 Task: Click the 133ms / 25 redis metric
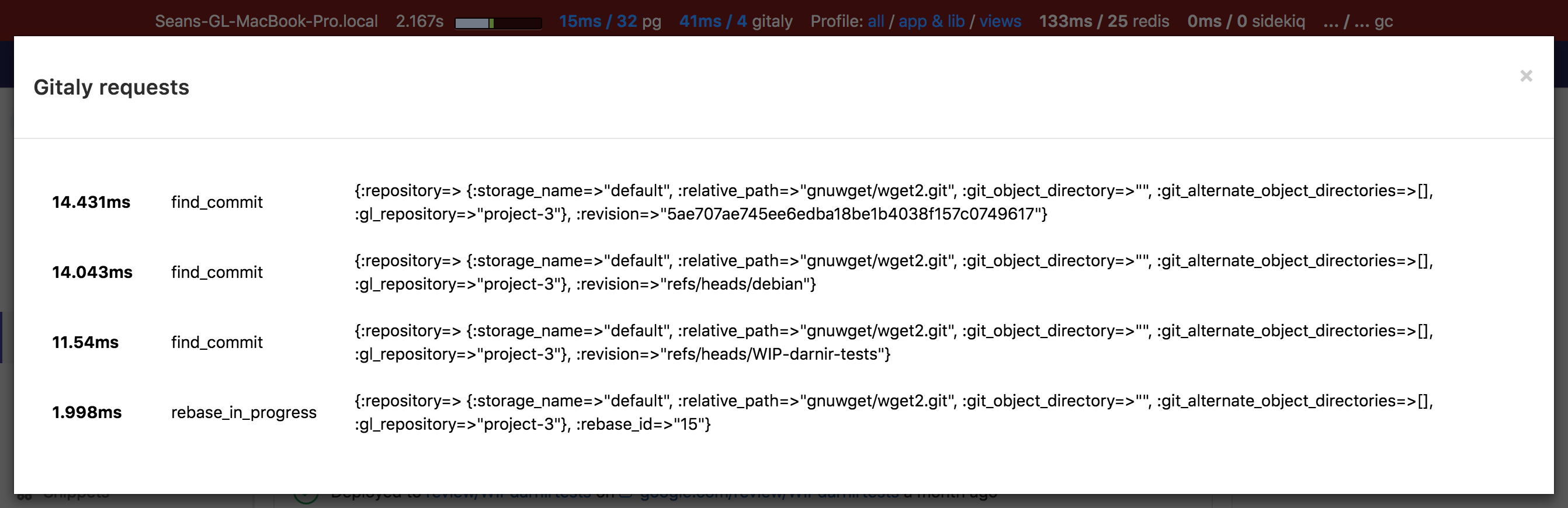[x=1103, y=21]
